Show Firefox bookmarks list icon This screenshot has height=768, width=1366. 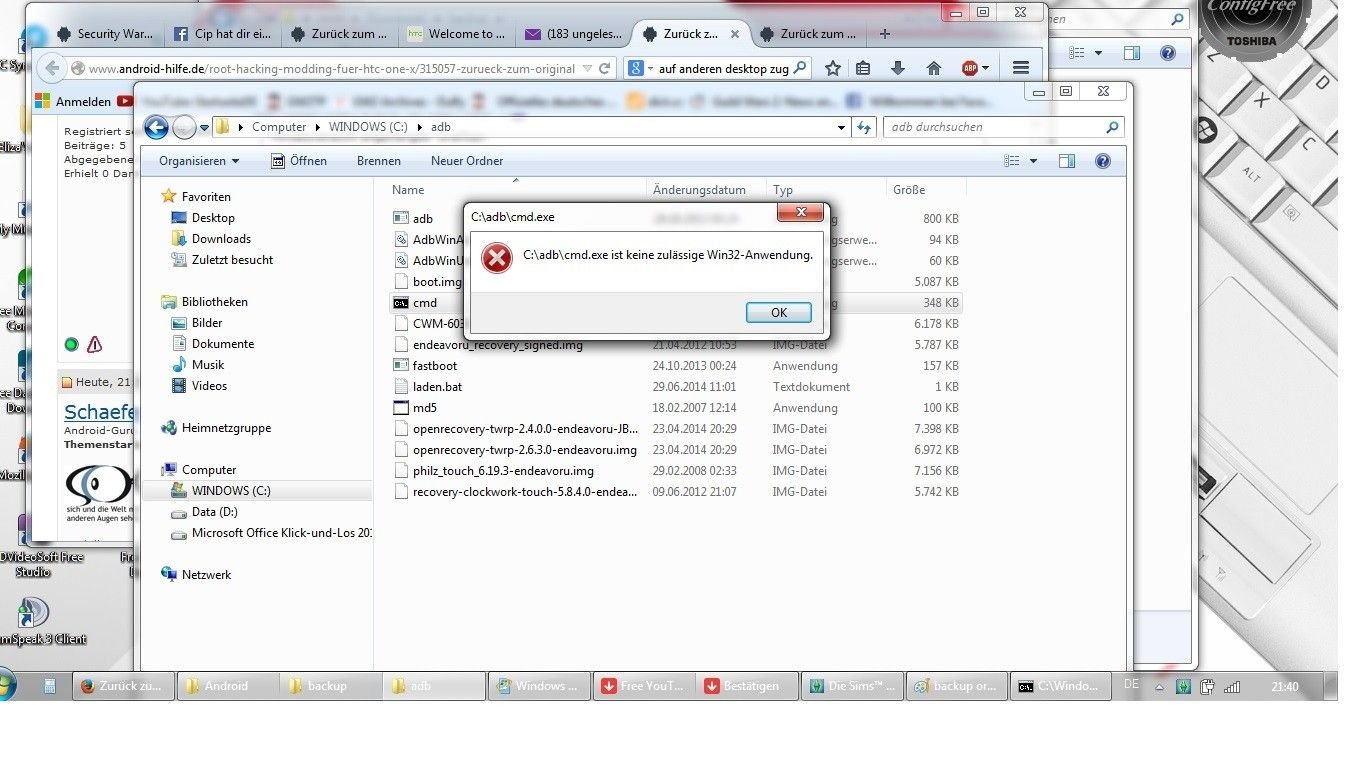[863, 68]
